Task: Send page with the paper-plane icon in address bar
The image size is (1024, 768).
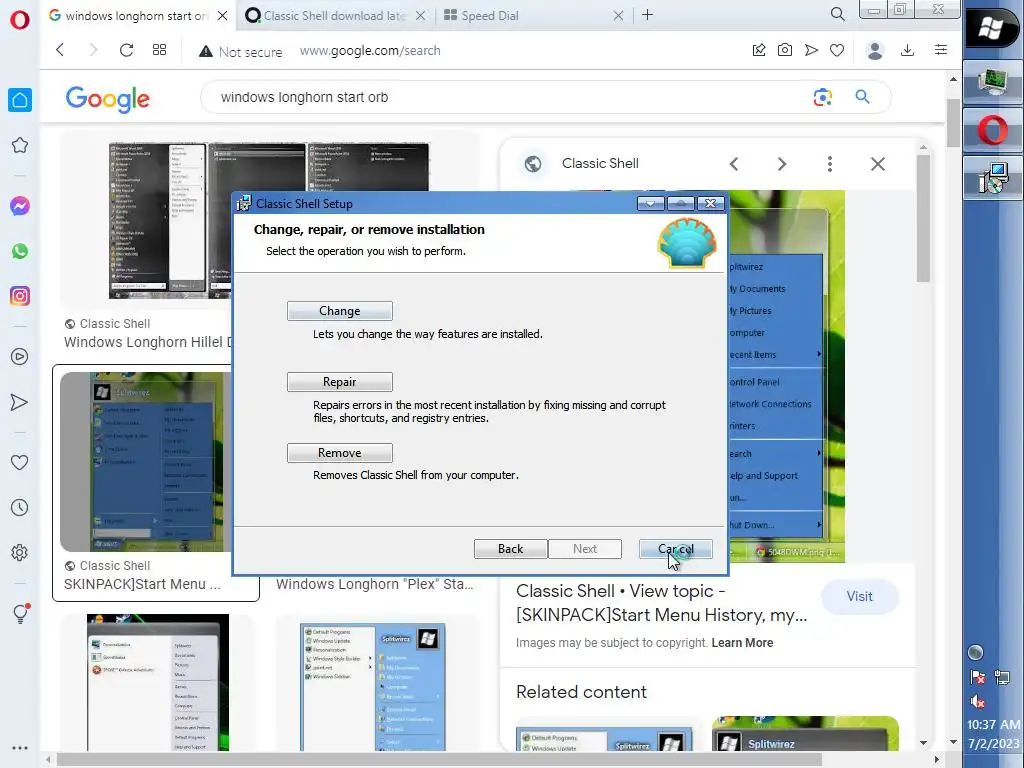Action: pyautogui.click(x=811, y=50)
